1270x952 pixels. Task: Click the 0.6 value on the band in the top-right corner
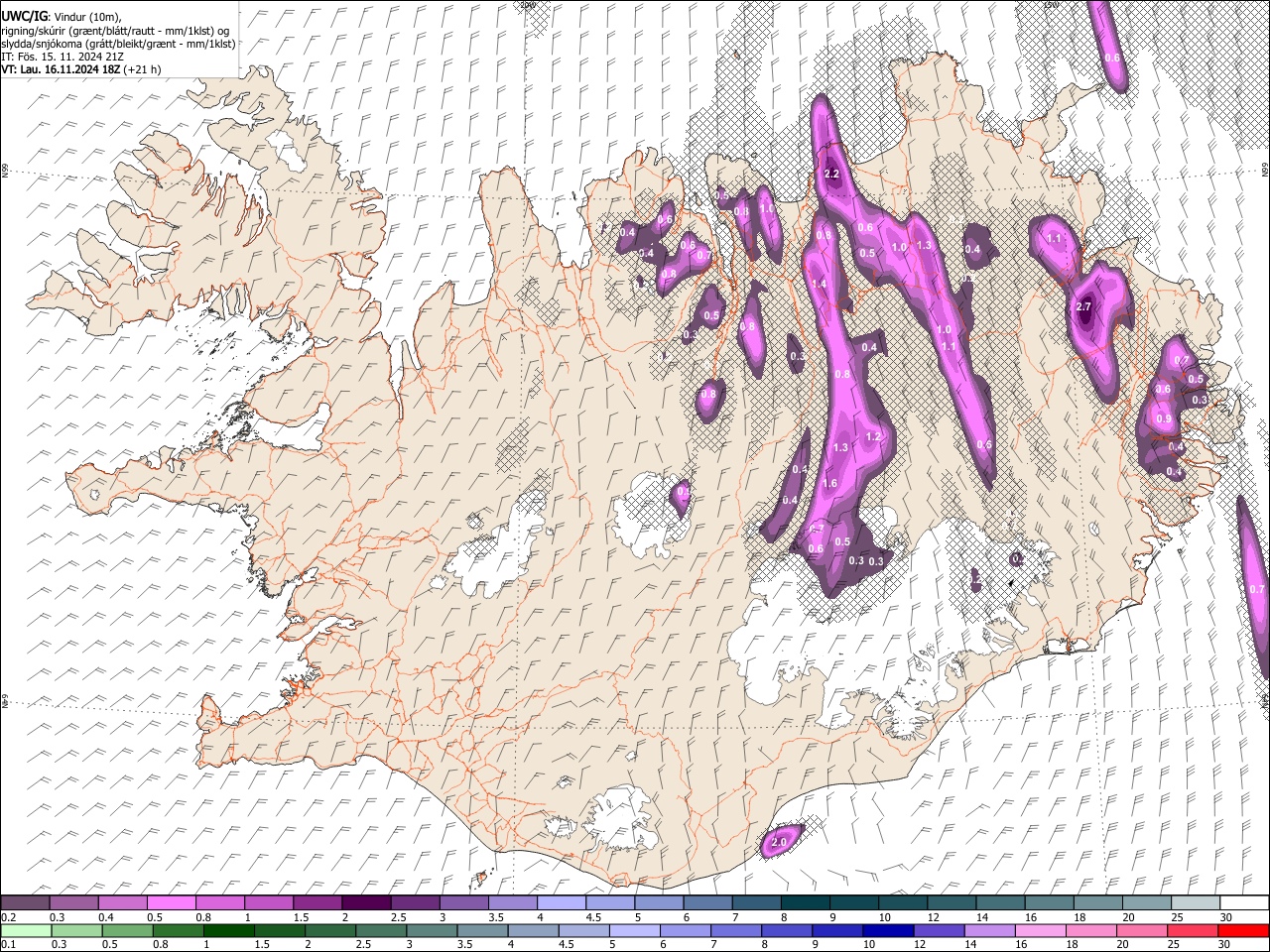point(1112,58)
